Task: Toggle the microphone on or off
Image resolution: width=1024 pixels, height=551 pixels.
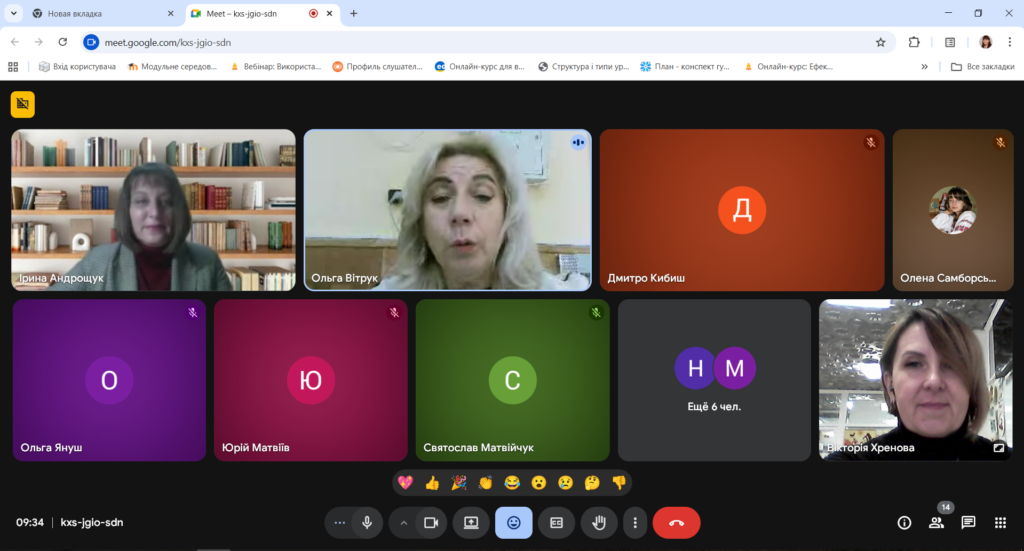Action: (367, 522)
